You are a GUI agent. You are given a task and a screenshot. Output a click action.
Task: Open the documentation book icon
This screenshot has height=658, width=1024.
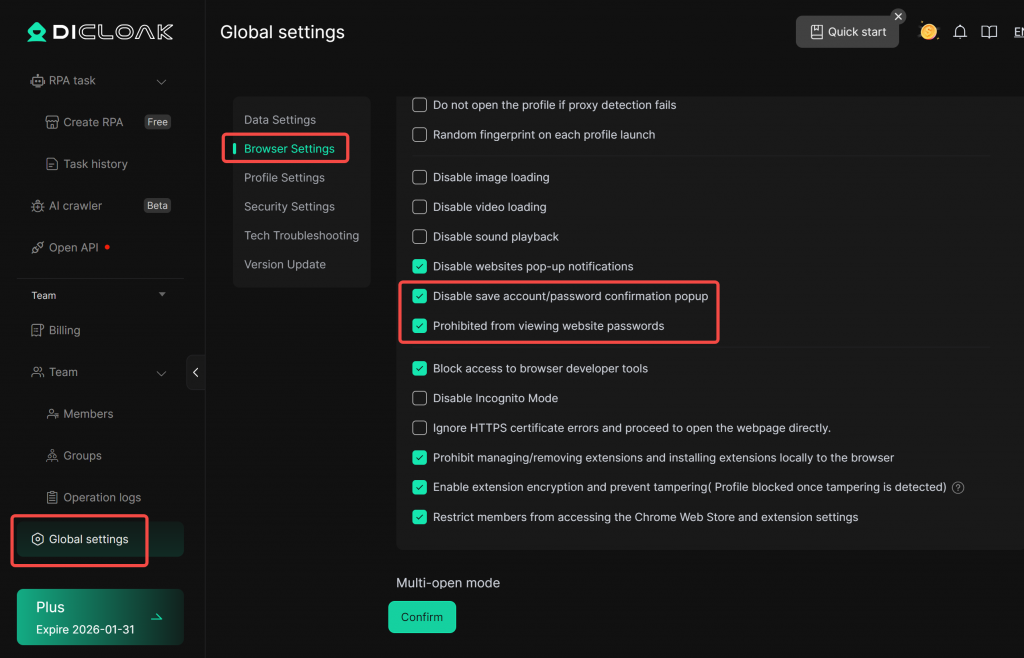coord(989,32)
